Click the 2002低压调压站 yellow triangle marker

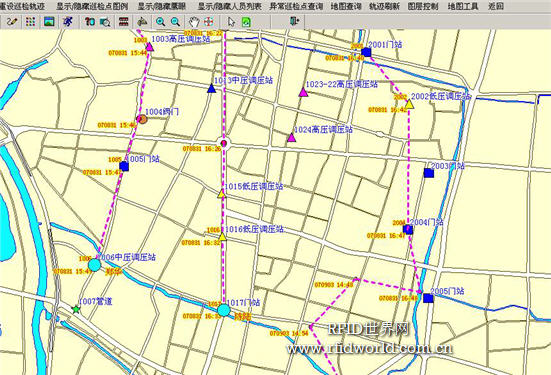click(x=409, y=104)
